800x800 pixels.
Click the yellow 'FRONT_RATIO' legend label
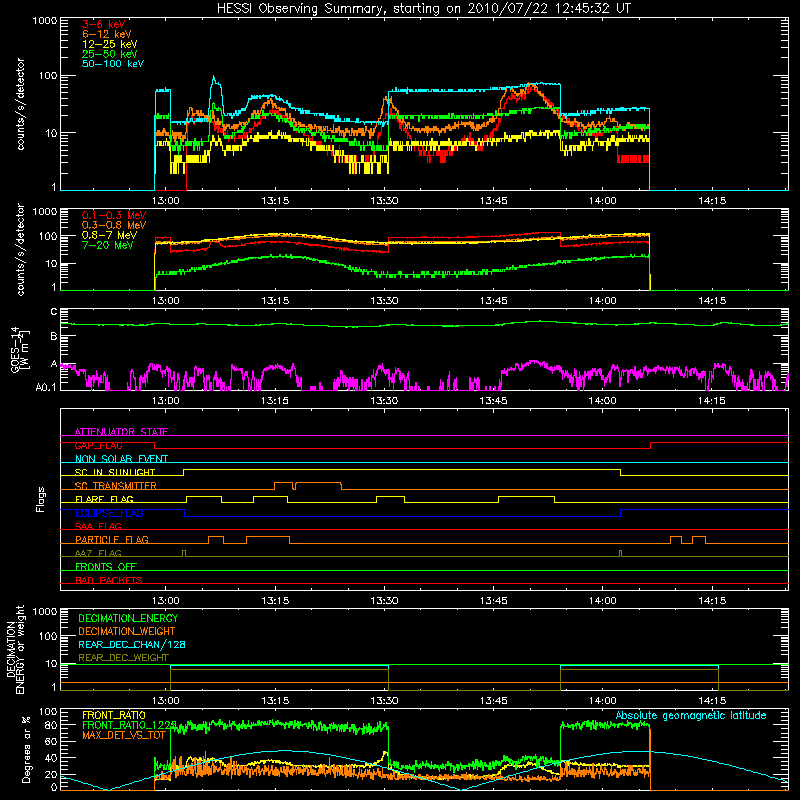coord(114,715)
